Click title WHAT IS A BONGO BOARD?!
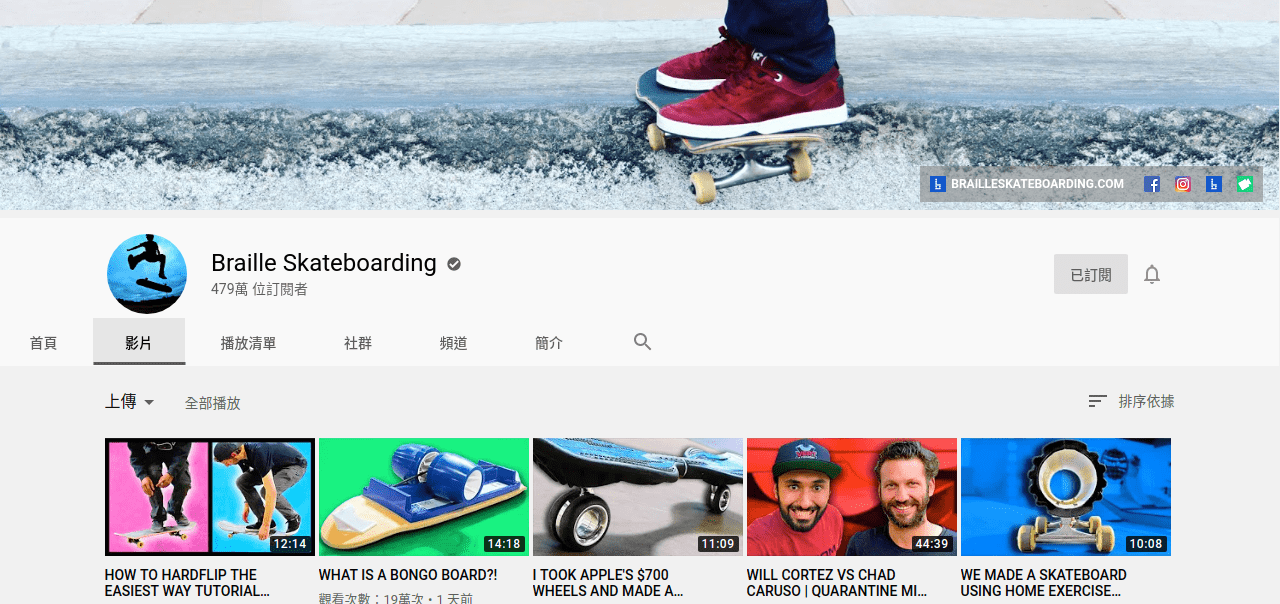The width and height of the screenshot is (1280, 604). click(x=408, y=575)
